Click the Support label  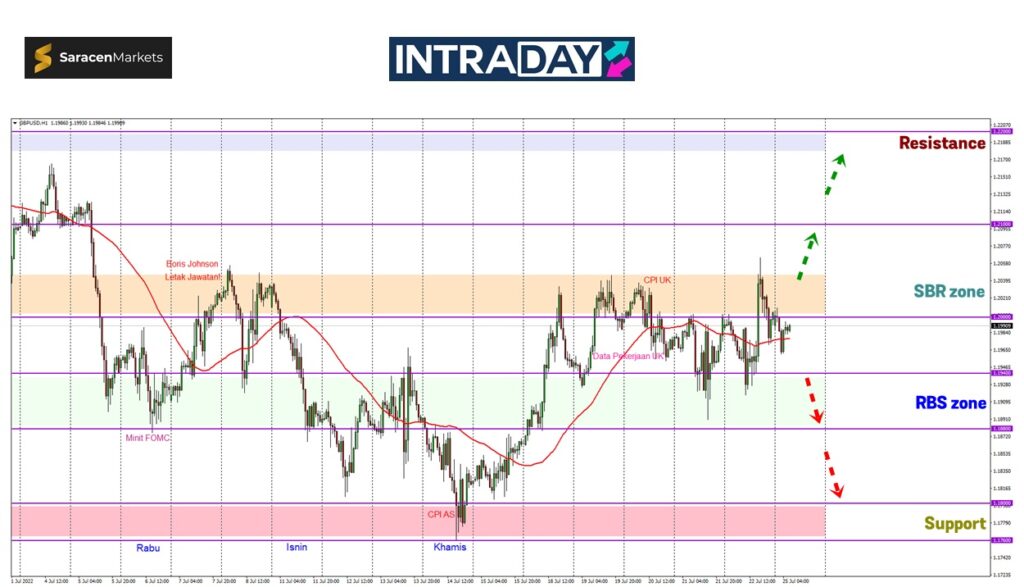pos(954,523)
